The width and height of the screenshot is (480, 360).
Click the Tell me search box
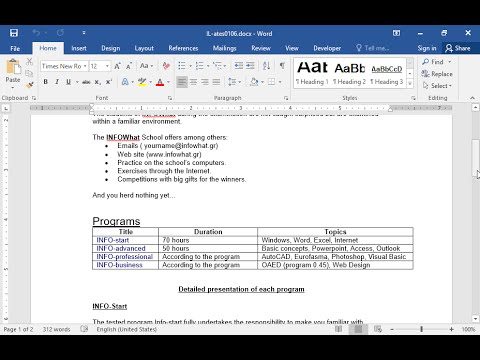[373, 48]
